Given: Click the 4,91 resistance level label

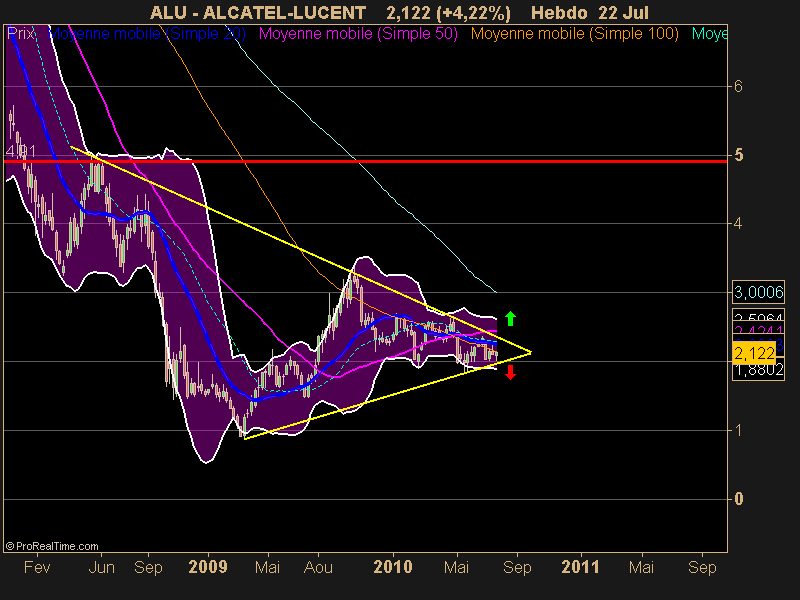Looking at the screenshot, I should coord(21,152).
